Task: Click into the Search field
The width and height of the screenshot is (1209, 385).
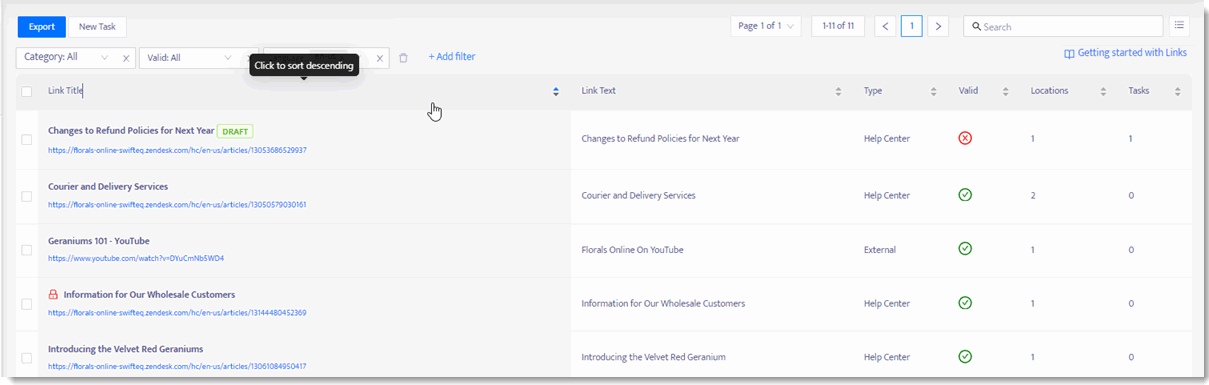Action: [1063, 27]
